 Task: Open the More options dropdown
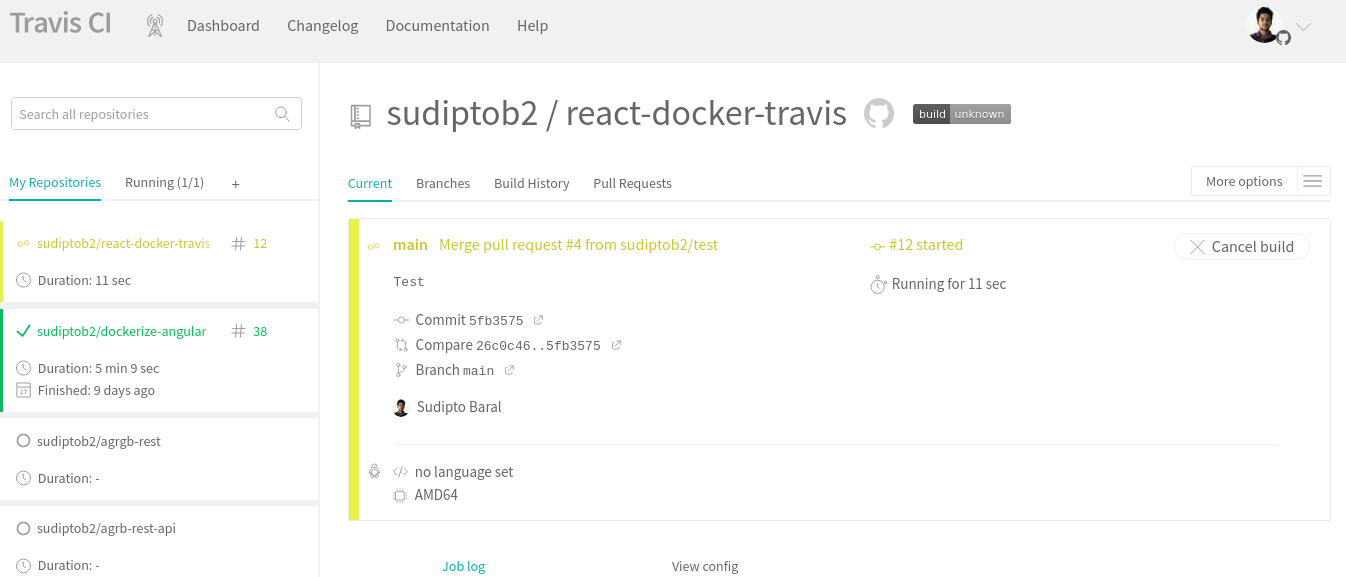[x=1243, y=181]
